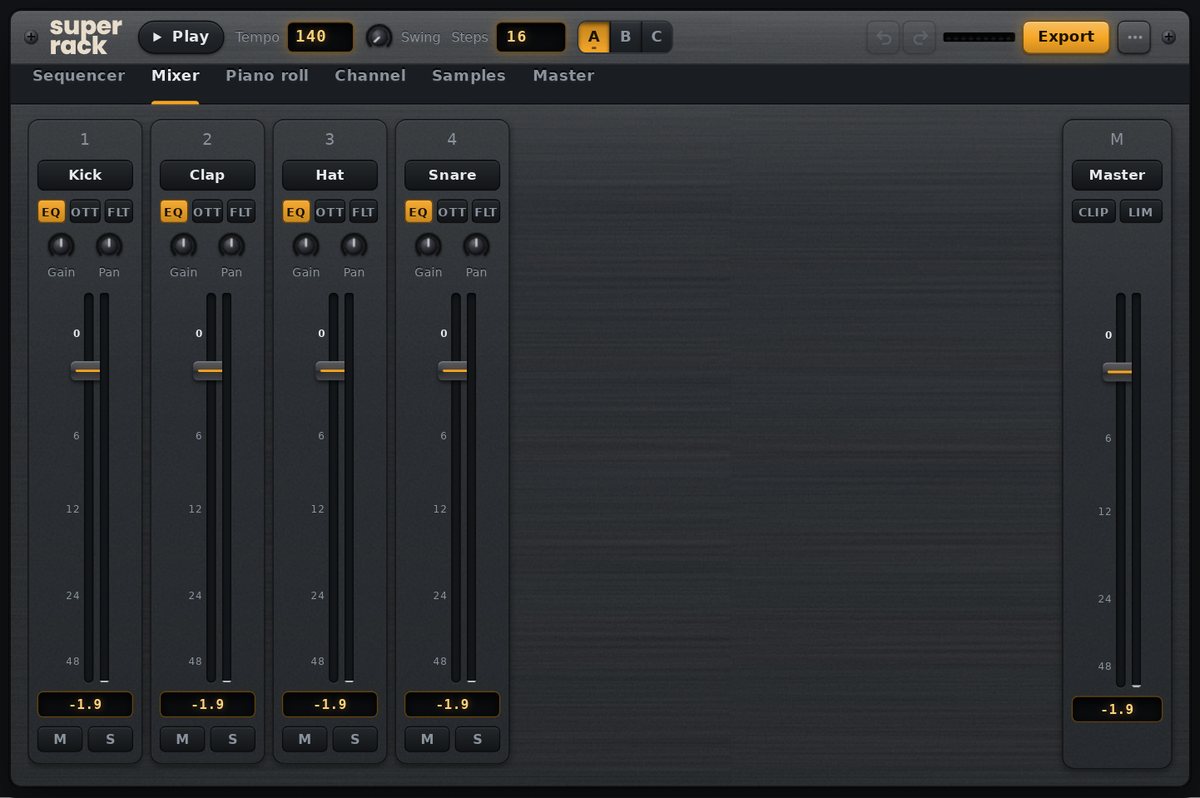Go to the Channel tab
The width and height of the screenshot is (1200, 798).
point(370,76)
